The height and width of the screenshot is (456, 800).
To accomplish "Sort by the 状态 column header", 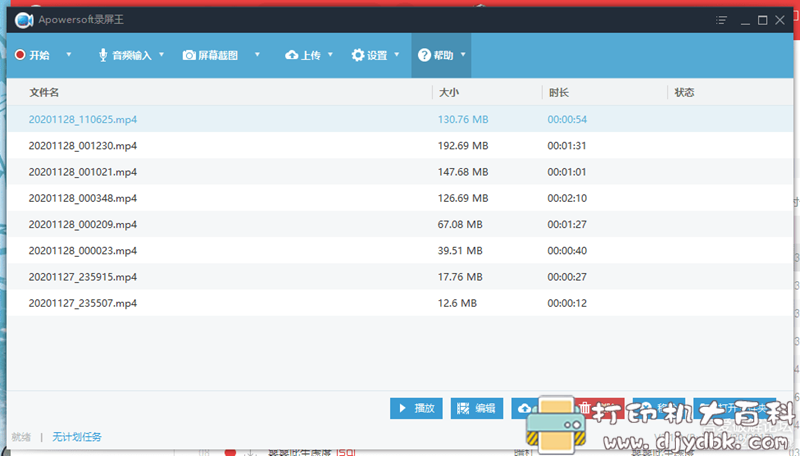I will click(684, 92).
